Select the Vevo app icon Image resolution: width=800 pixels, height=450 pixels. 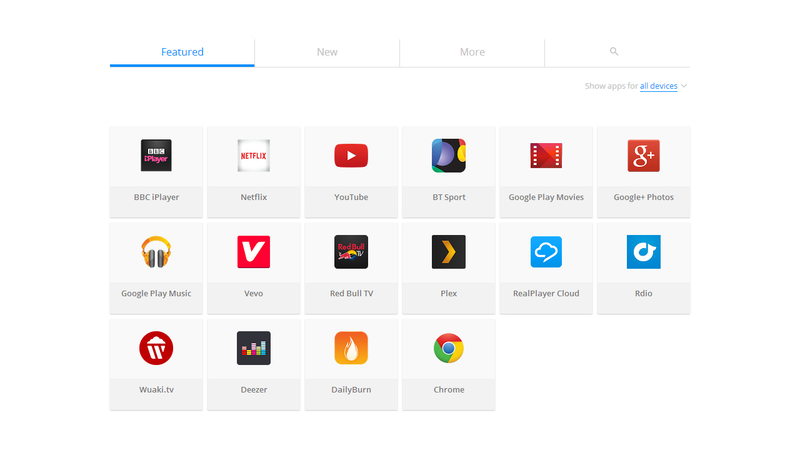[x=254, y=252]
